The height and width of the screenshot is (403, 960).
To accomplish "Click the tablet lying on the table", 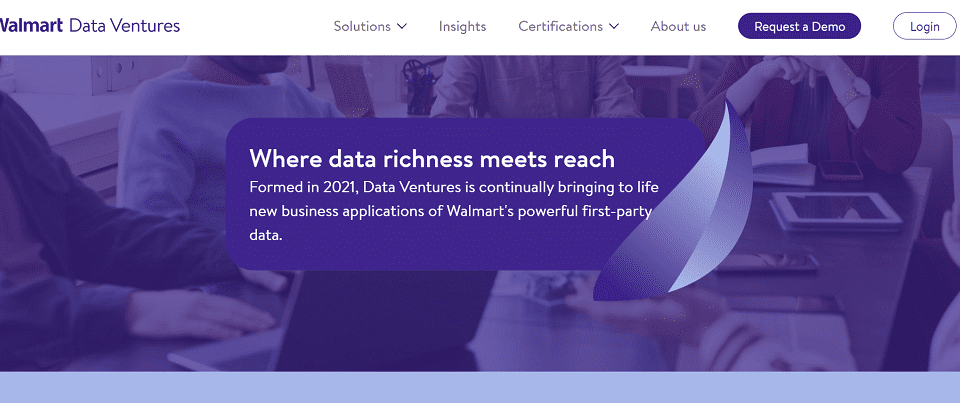I will (836, 206).
